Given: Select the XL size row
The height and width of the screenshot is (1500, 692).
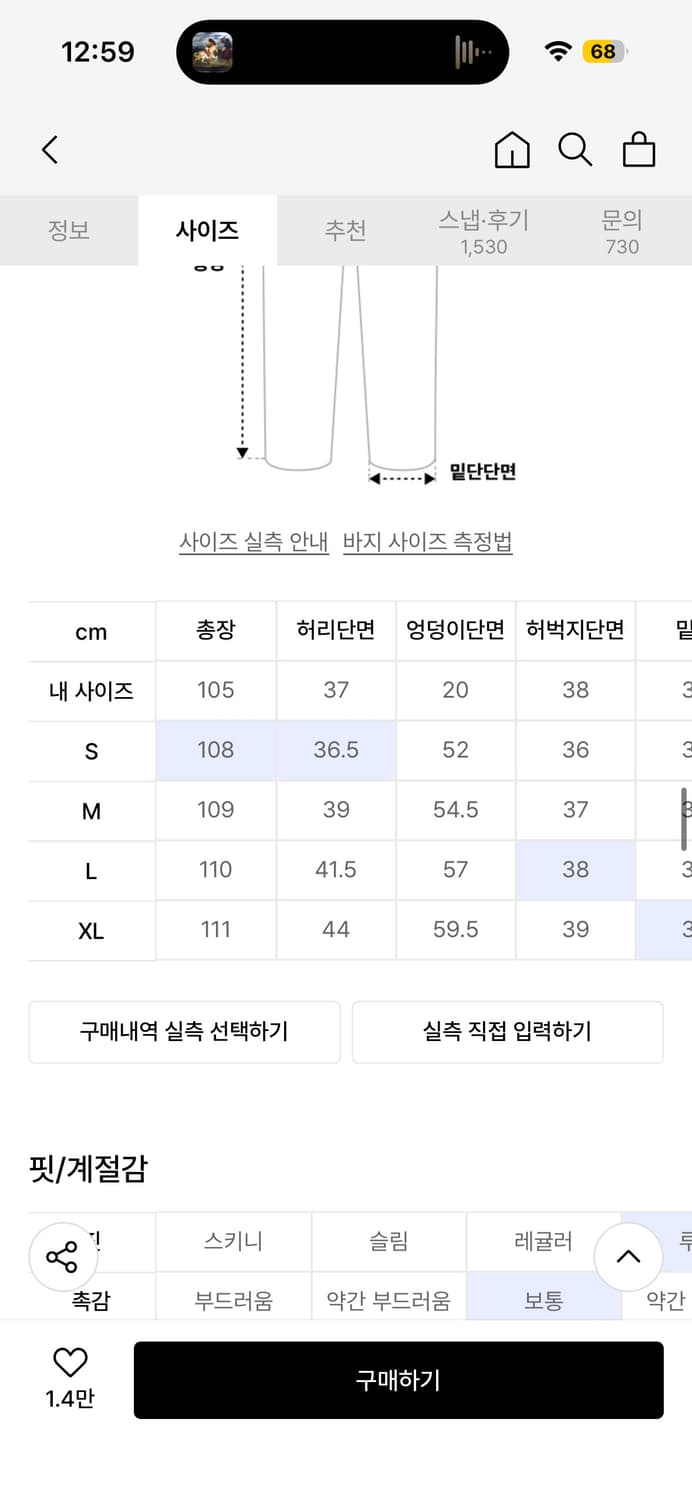Looking at the screenshot, I should 91,930.
